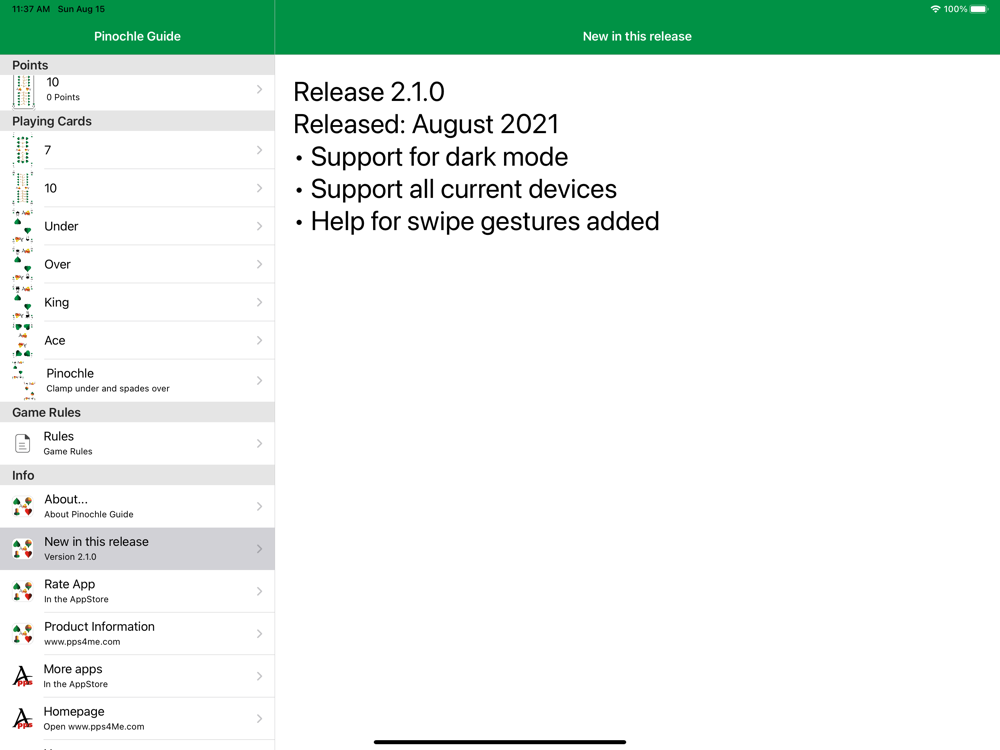Open chevron on the Rules row
This screenshot has height=750, width=1000.
[x=260, y=443]
